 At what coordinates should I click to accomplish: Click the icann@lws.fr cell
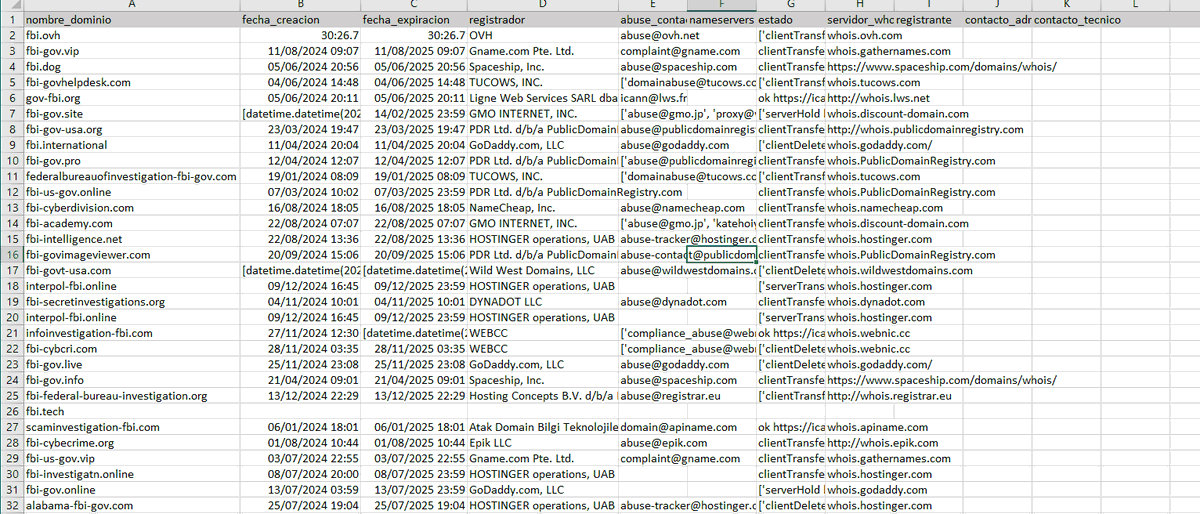pos(653,98)
